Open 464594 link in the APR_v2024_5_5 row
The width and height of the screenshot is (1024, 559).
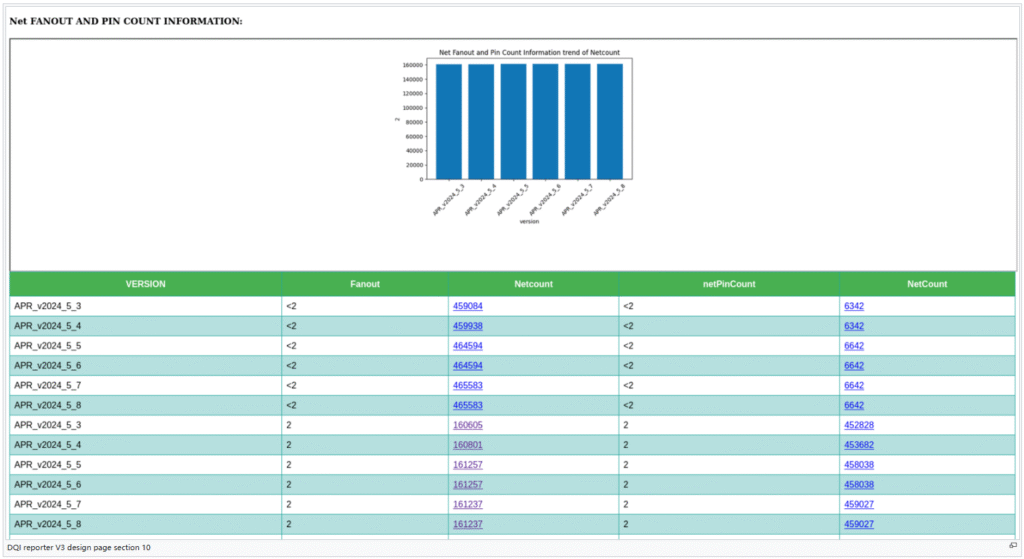coord(467,346)
